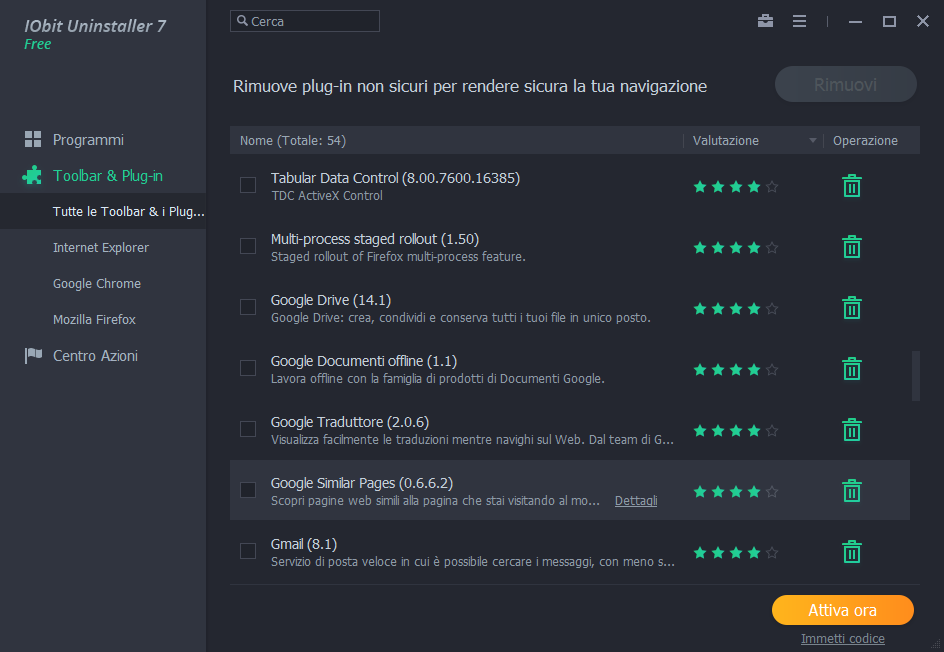Open the Dettagli link for Google Similar Pages
944x652 pixels.
(636, 501)
